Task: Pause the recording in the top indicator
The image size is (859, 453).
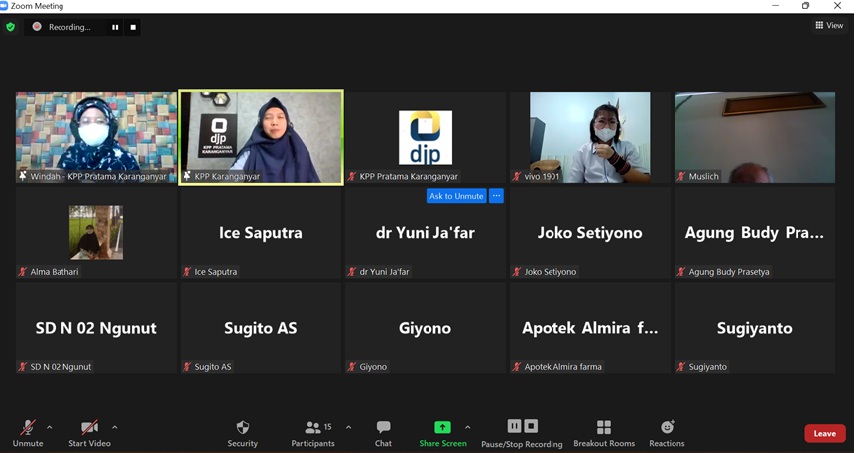Action: click(x=115, y=27)
